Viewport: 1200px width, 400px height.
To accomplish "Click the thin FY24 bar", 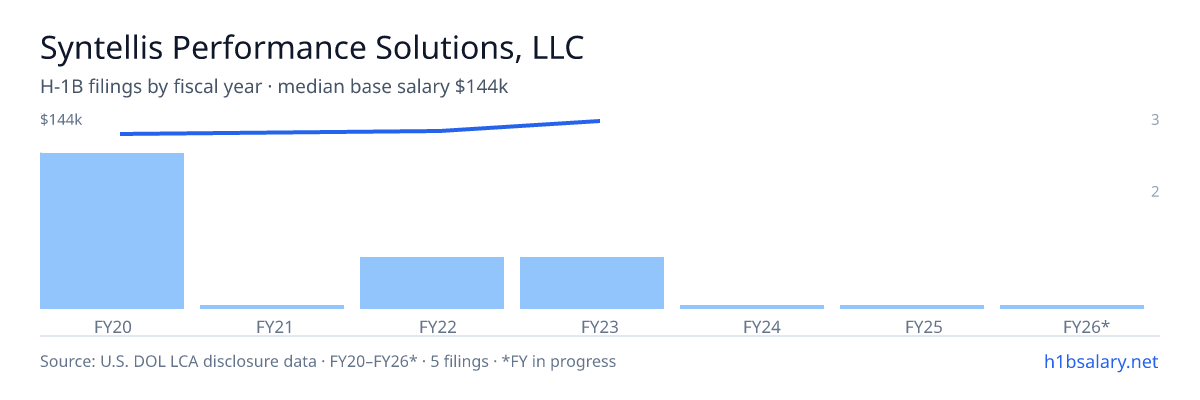I will 752,307.
